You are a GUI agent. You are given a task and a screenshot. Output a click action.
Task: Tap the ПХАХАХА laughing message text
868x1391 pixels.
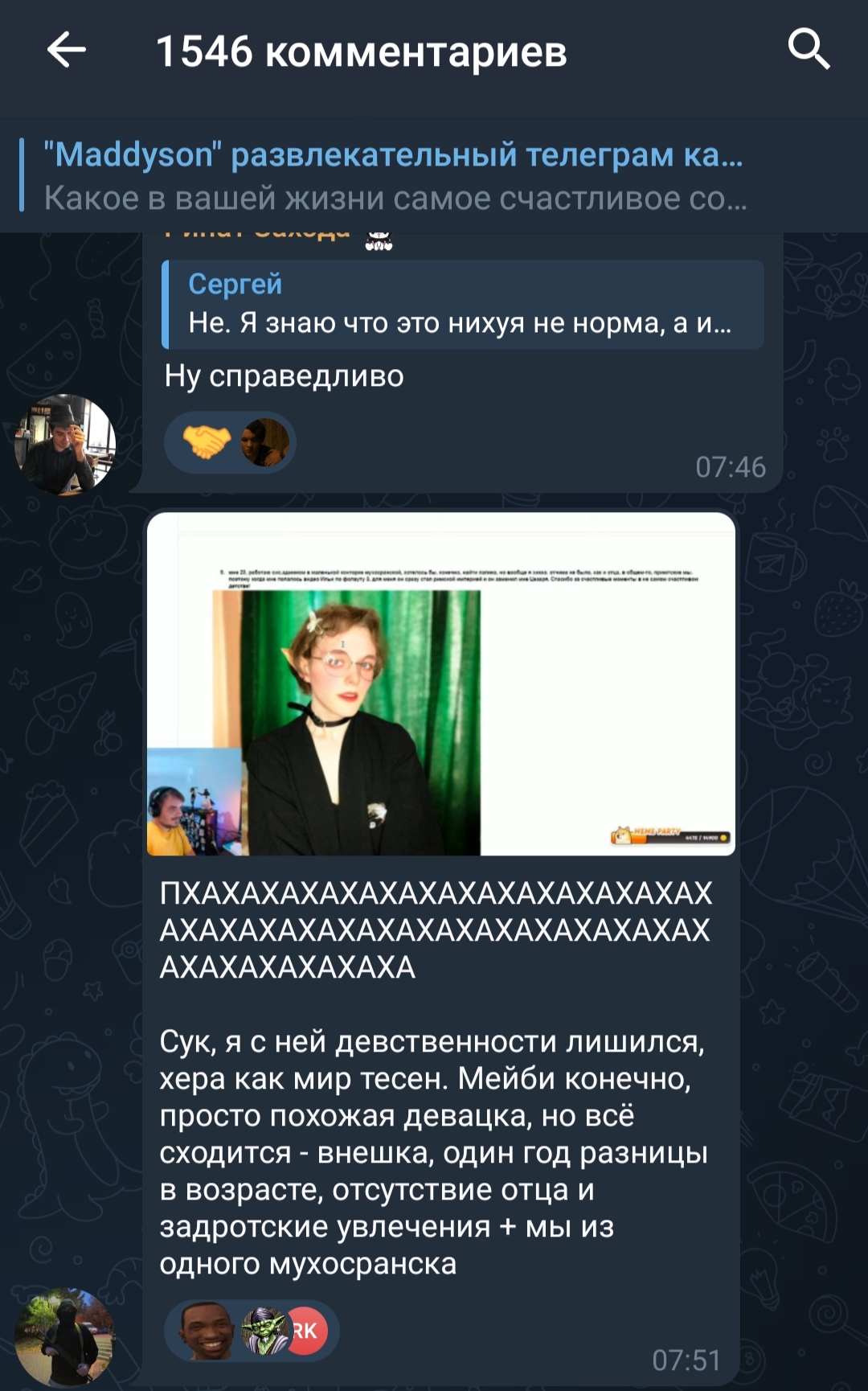[x=436, y=930]
